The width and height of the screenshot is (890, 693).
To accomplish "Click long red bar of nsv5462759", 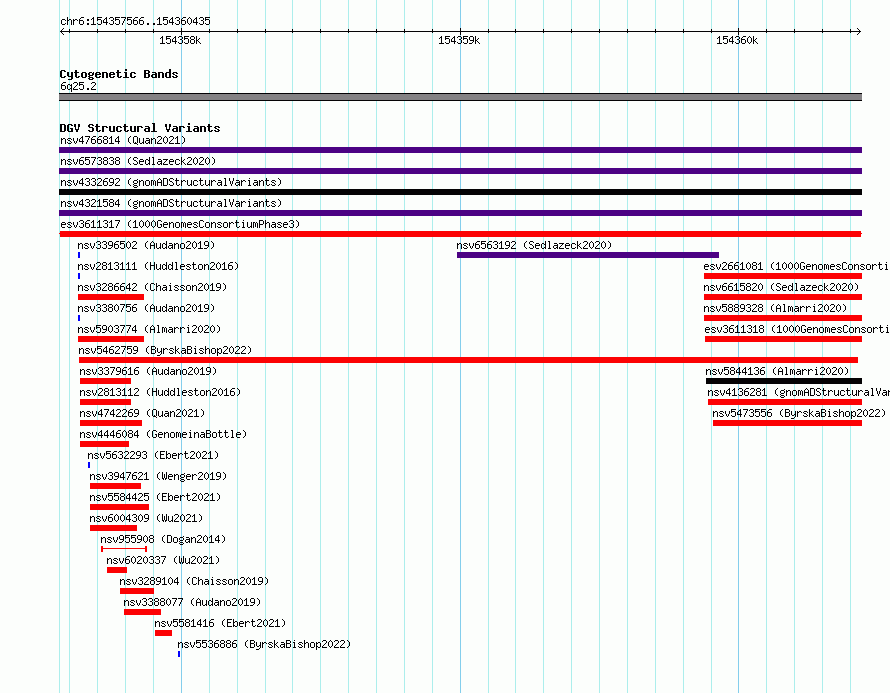I will click(468, 360).
